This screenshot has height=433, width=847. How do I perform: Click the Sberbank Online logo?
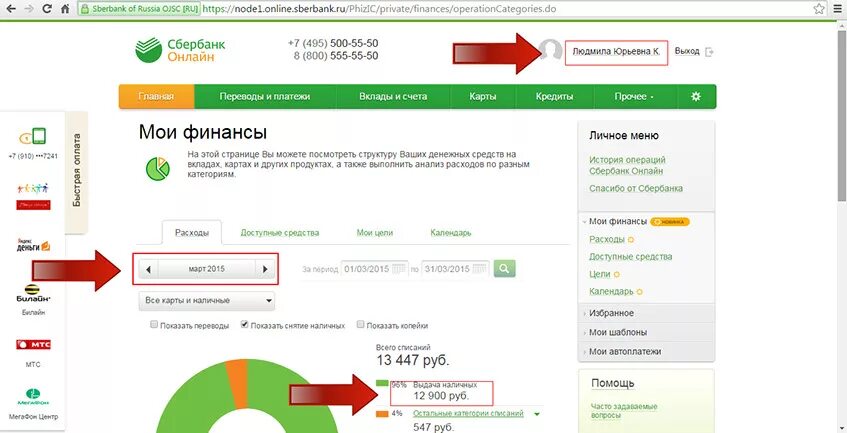(180, 50)
